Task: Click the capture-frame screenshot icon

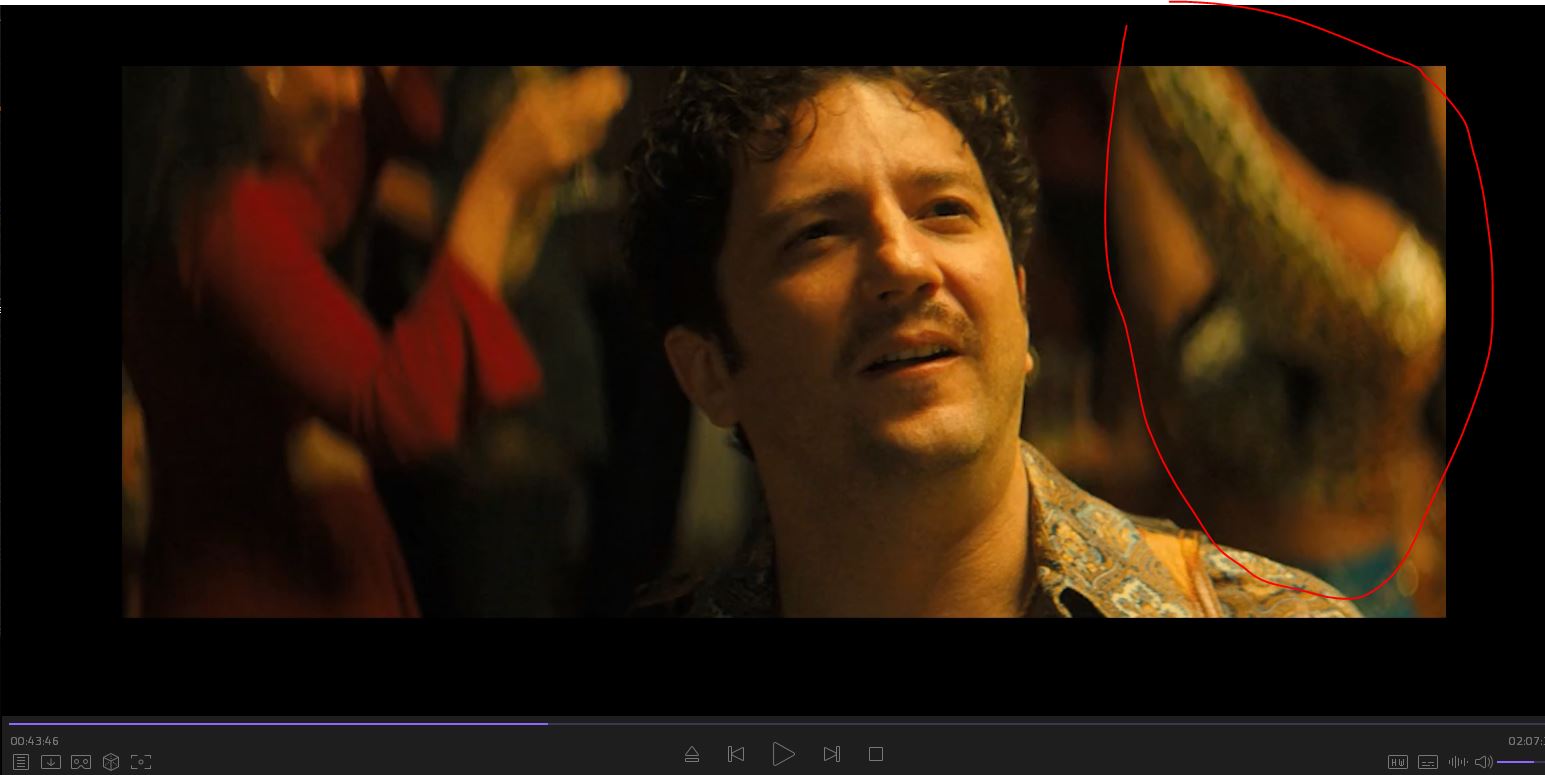Action: [x=141, y=762]
